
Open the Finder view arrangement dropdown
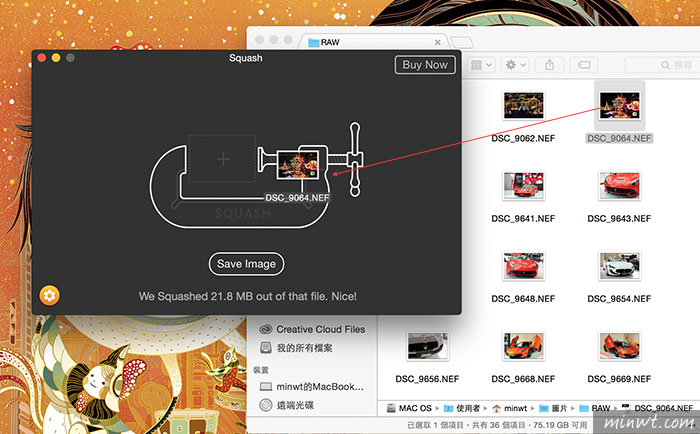(x=481, y=65)
